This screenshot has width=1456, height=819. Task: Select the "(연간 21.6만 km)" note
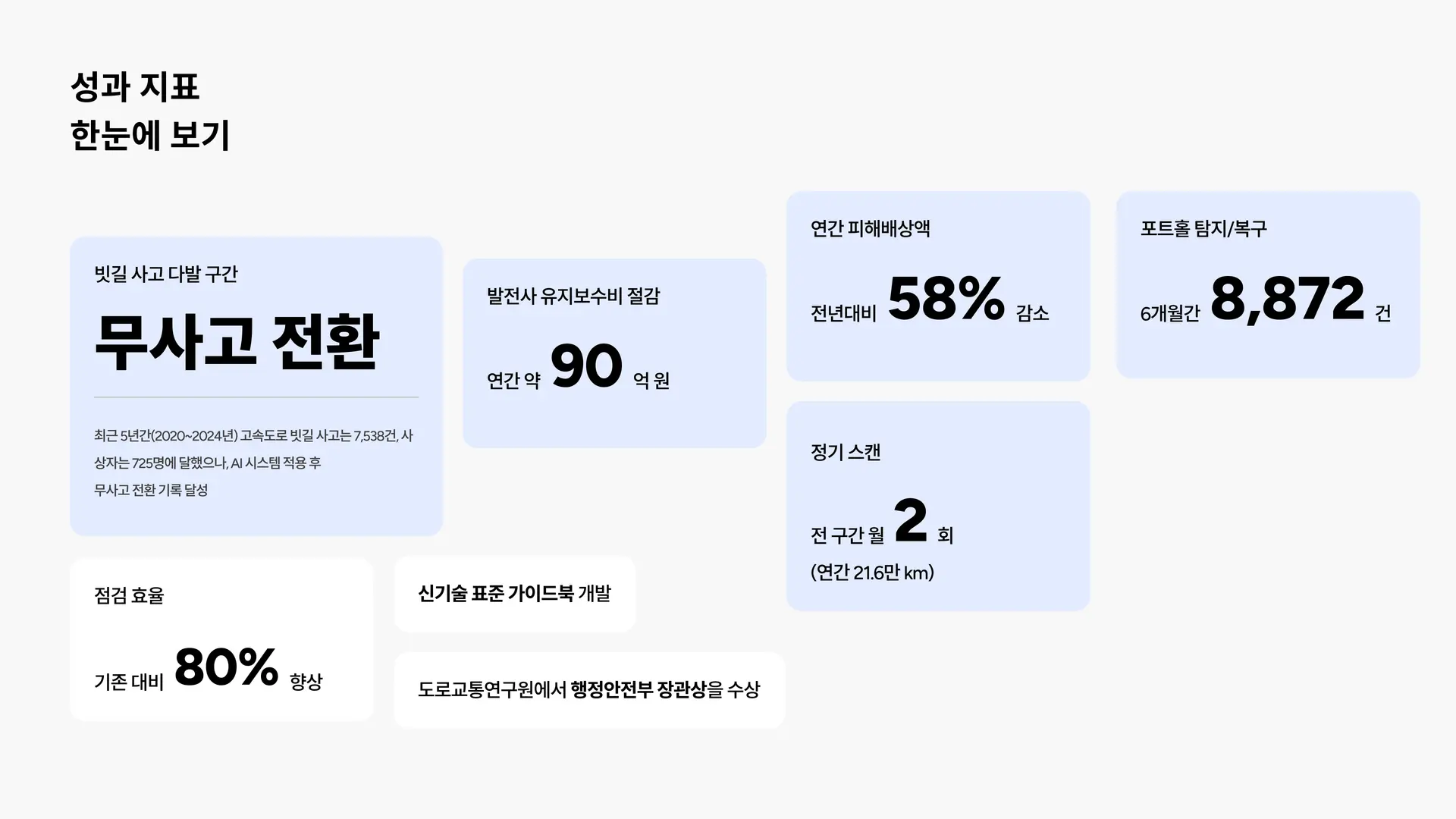[x=872, y=573]
